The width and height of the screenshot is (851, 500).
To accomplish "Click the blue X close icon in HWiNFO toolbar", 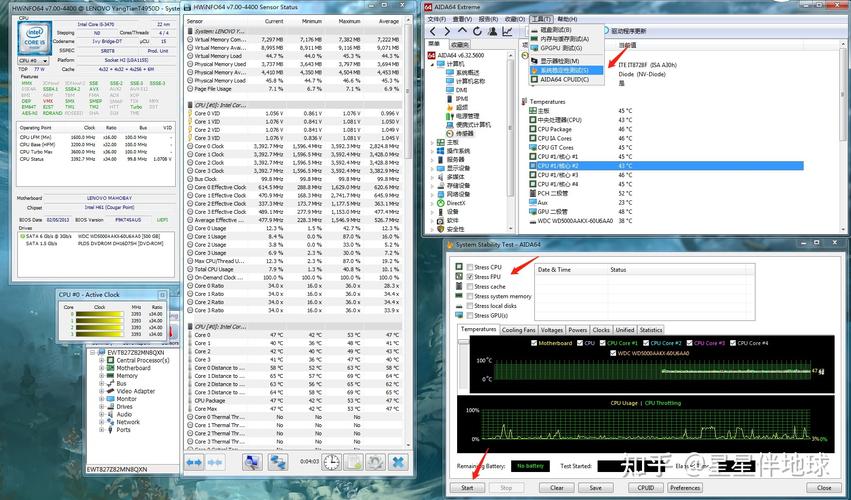I will pyautogui.click(x=397, y=462).
